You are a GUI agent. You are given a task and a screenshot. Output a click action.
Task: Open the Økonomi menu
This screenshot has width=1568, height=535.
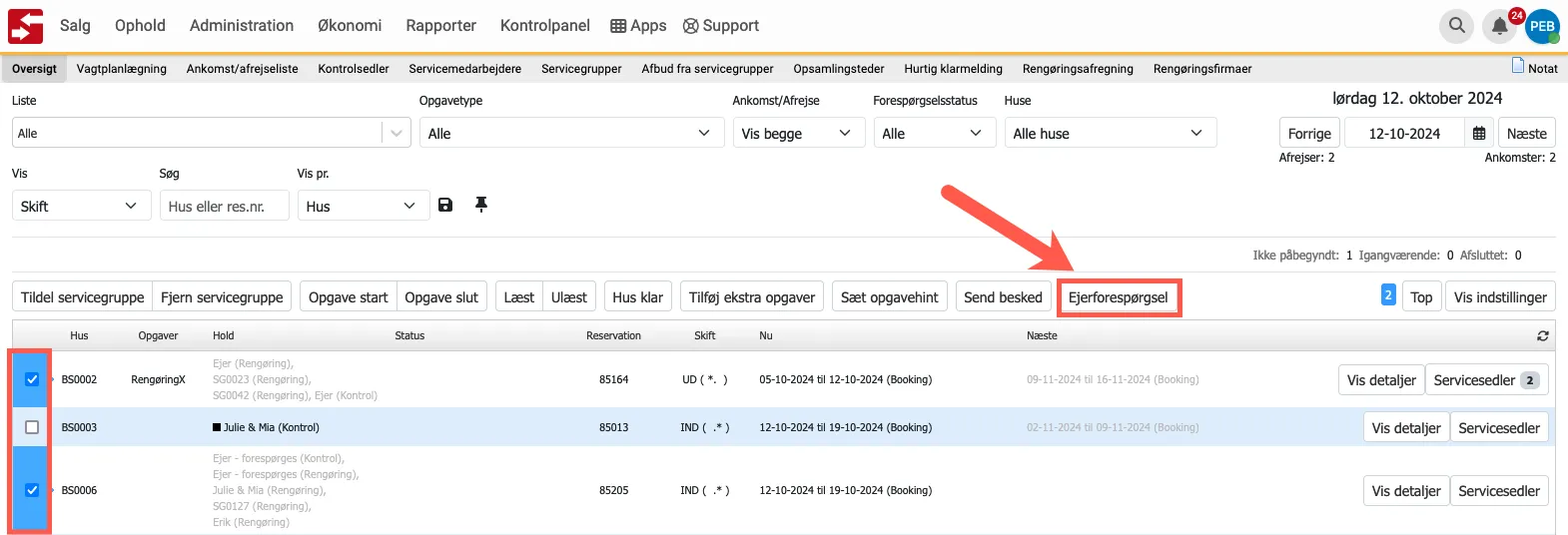[350, 26]
